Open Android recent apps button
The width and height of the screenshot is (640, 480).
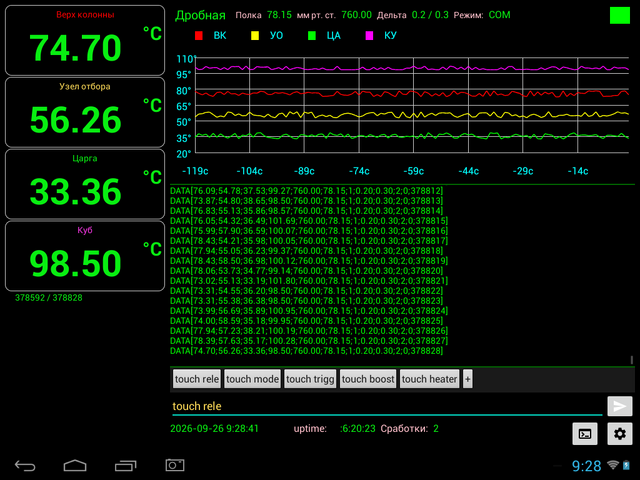[x=126, y=465]
